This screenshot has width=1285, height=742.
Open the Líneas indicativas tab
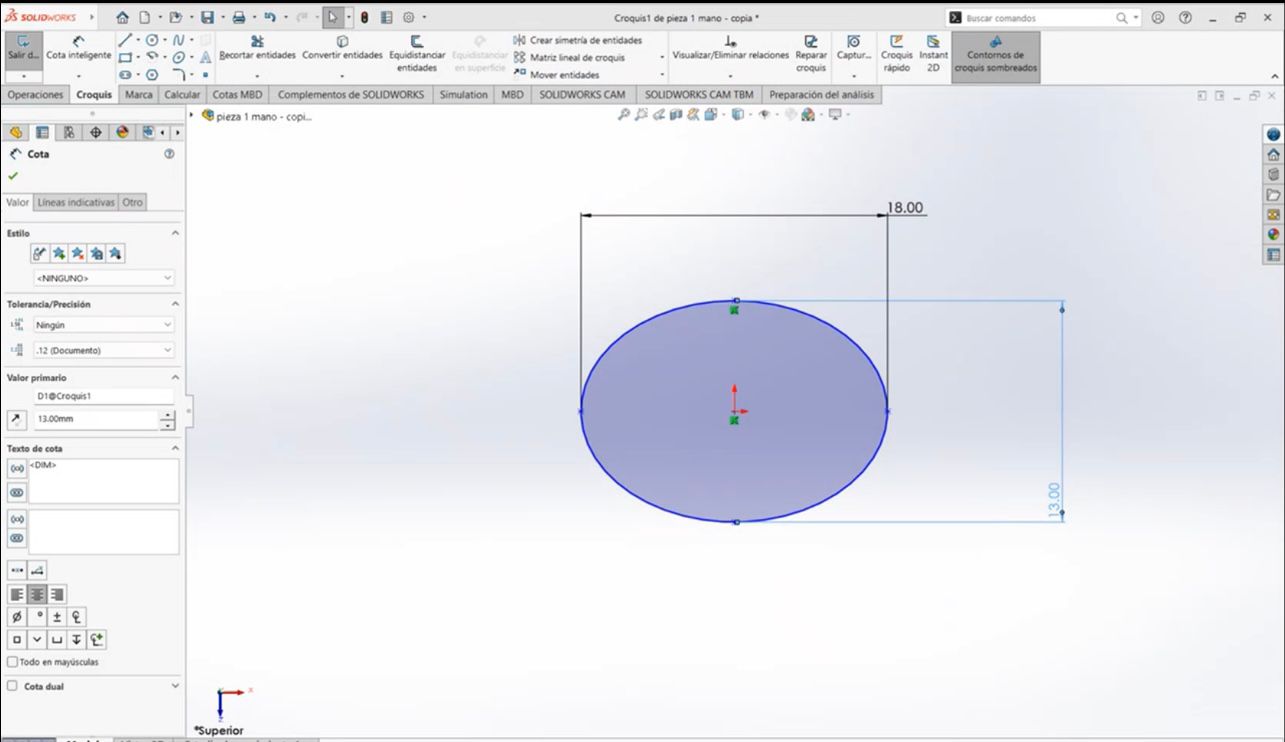click(76, 202)
